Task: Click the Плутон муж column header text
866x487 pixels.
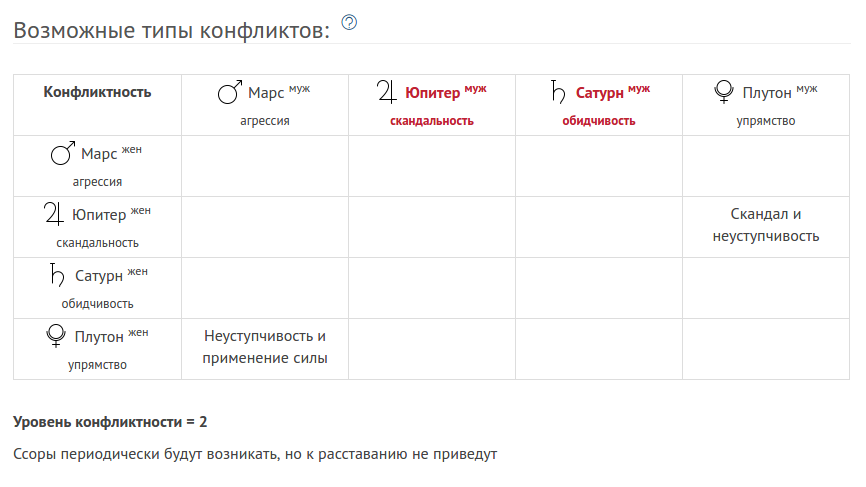Action: (780, 92)
